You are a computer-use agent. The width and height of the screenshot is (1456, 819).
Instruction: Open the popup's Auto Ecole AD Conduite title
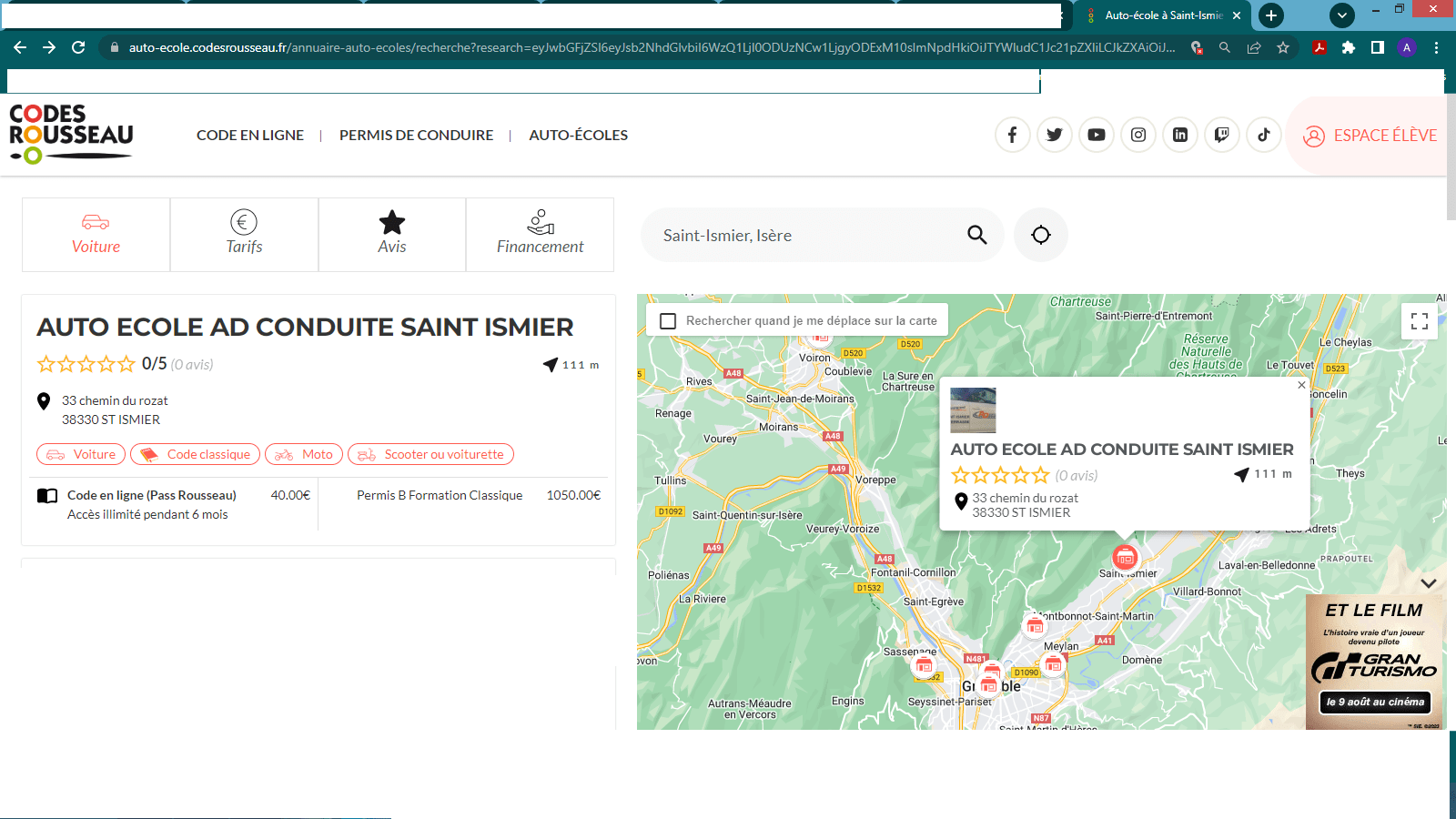tap(1122, 449)
